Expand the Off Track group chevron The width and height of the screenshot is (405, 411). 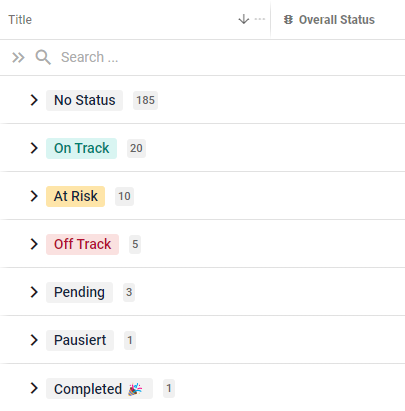coord(34,244)
